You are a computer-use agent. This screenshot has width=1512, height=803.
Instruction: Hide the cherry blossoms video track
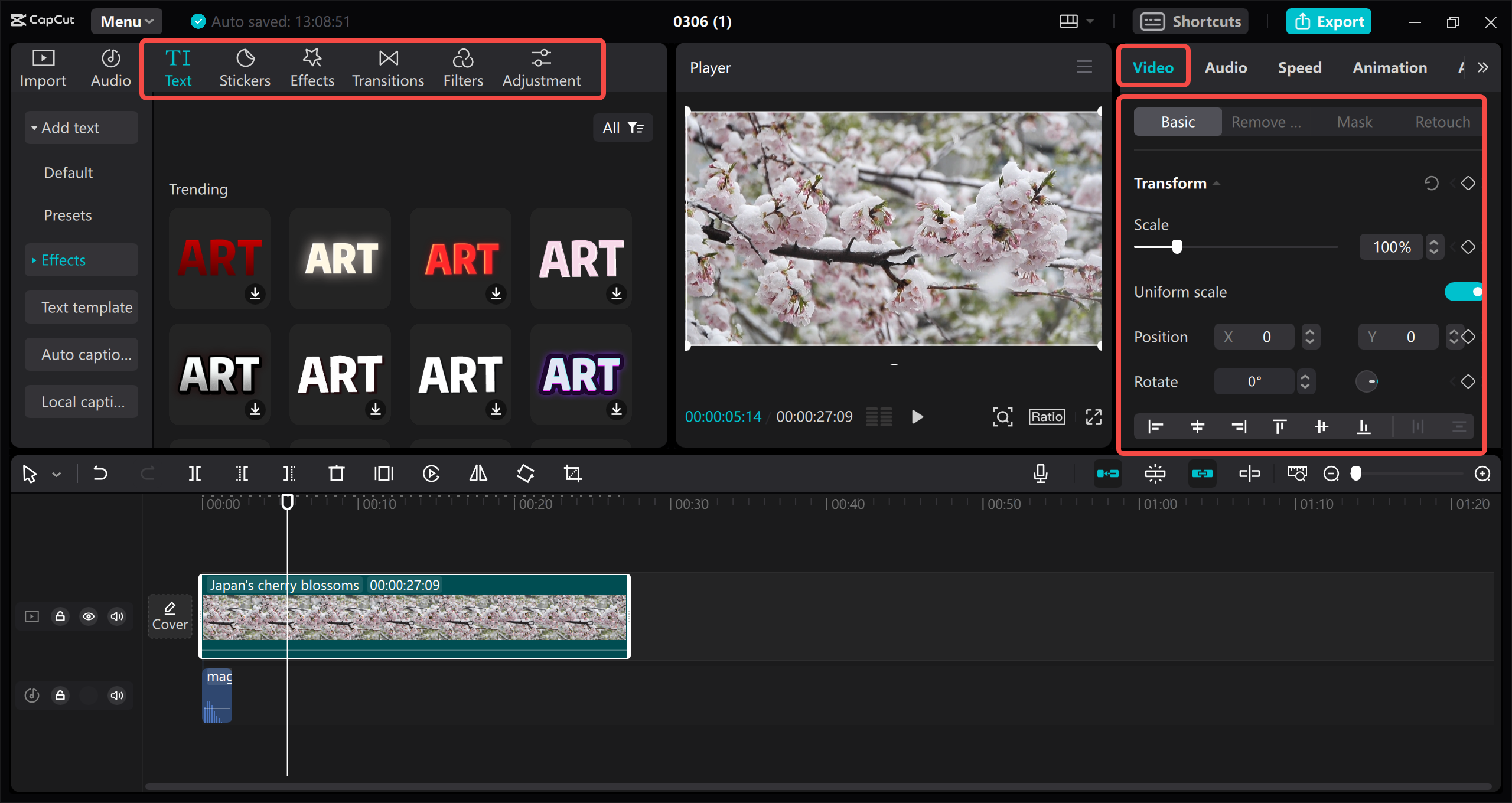click(x=89, y=616)
